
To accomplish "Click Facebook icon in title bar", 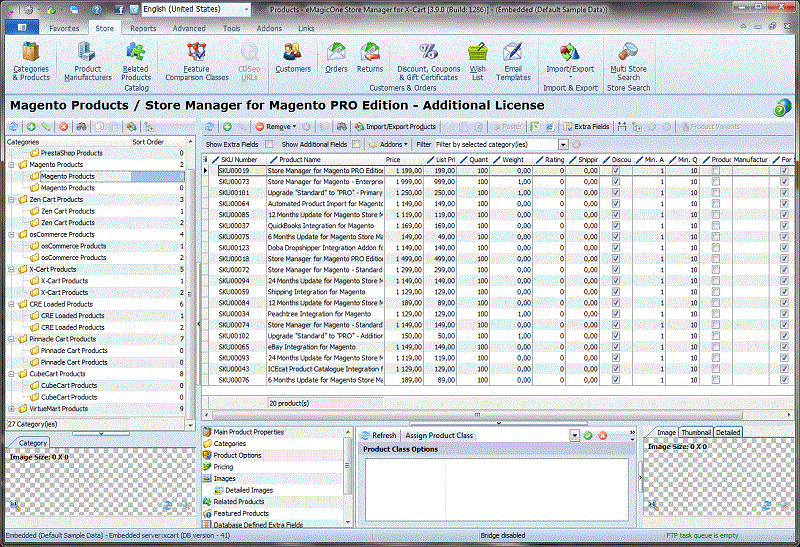I will 119,10.
